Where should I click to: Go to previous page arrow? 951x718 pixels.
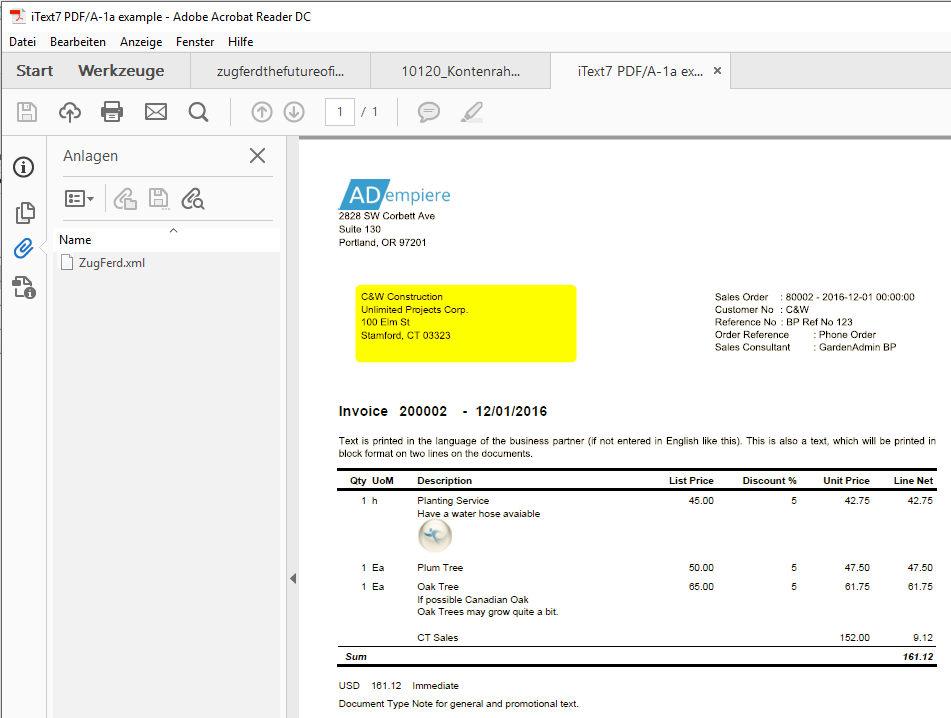pos(262,112)
